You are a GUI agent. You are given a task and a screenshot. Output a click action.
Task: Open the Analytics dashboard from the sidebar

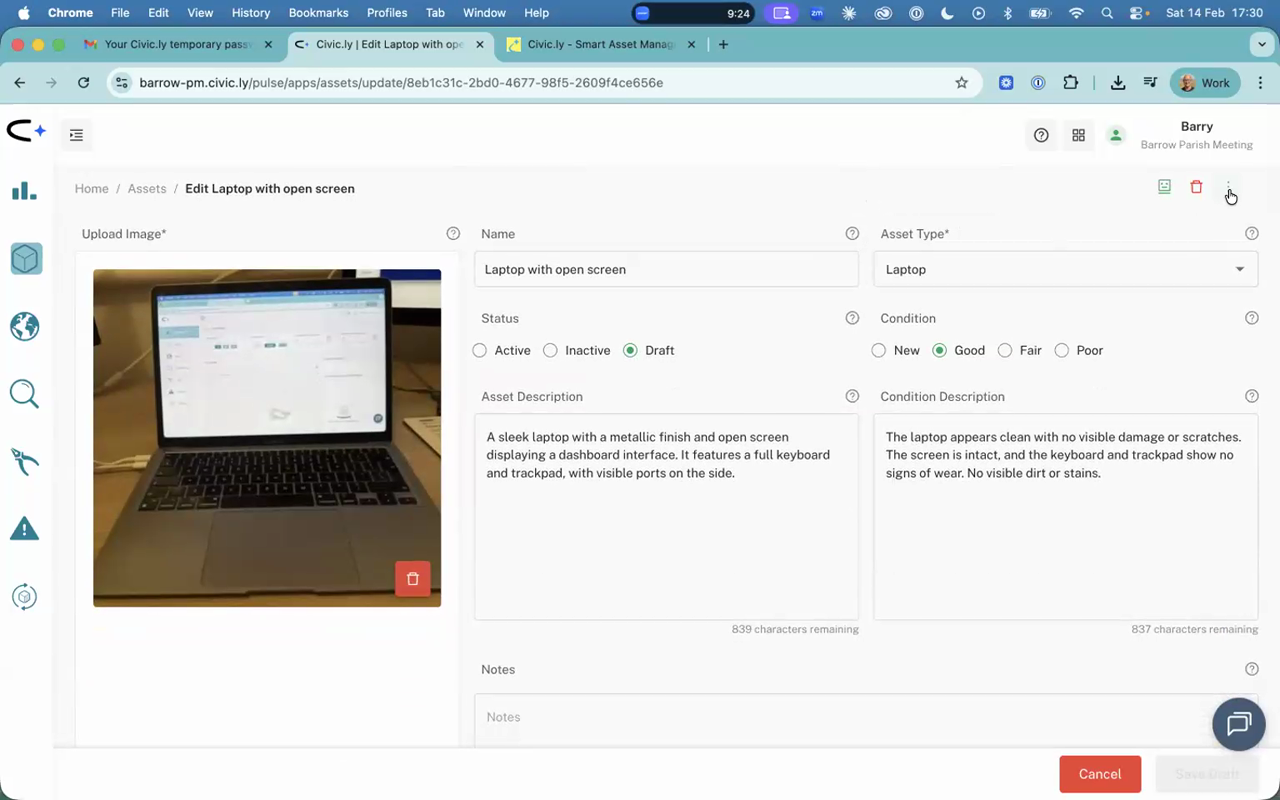tap(24, 190)
